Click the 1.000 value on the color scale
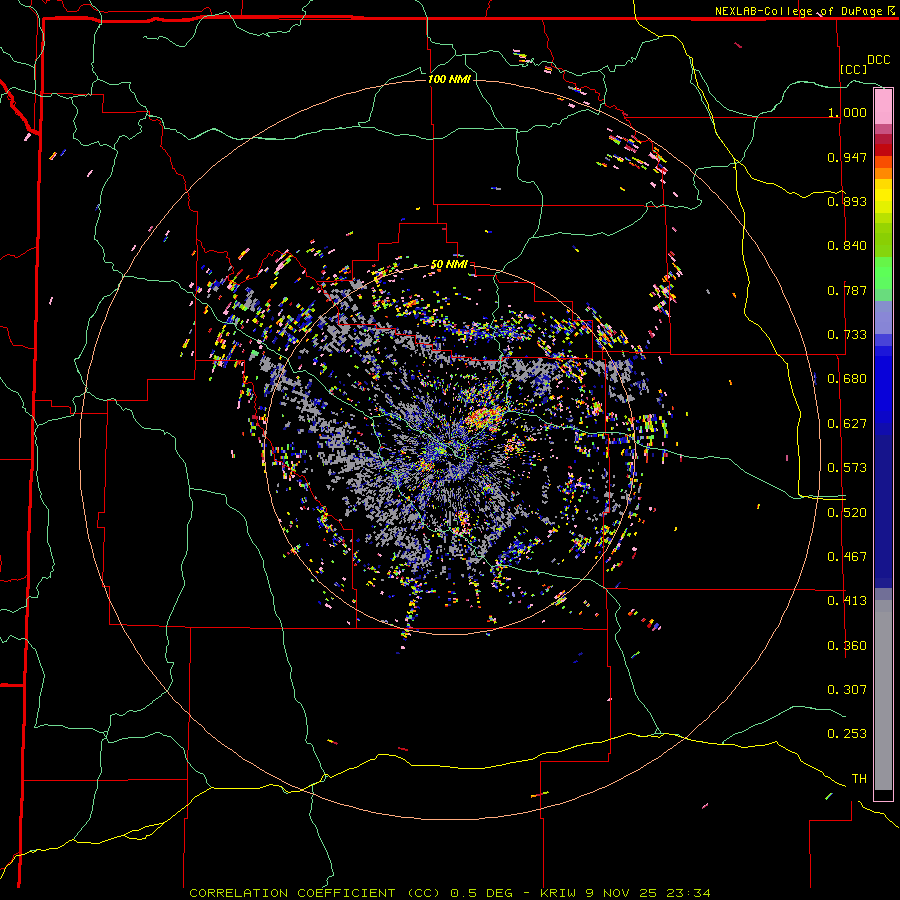Viewport: 900px width, 900px height. pyautogui.click(x=847, y=112)
